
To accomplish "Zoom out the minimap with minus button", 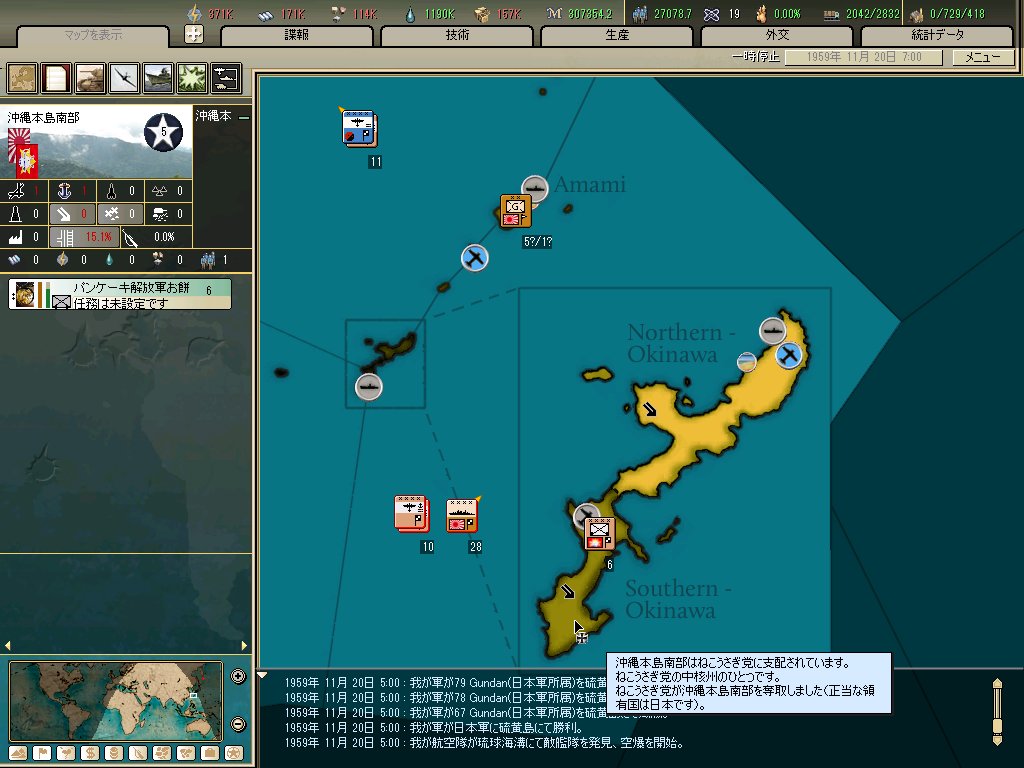I will [x=238, y=724].
